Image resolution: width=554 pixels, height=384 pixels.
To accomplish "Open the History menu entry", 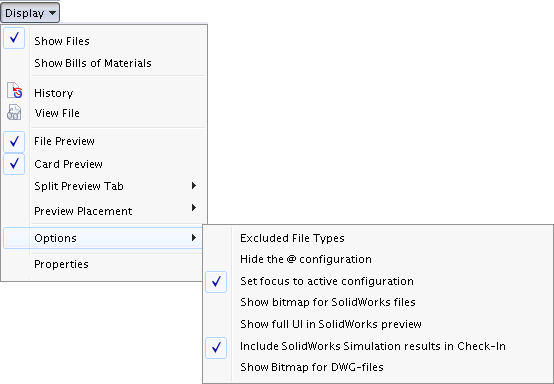I will pos(54,93).
